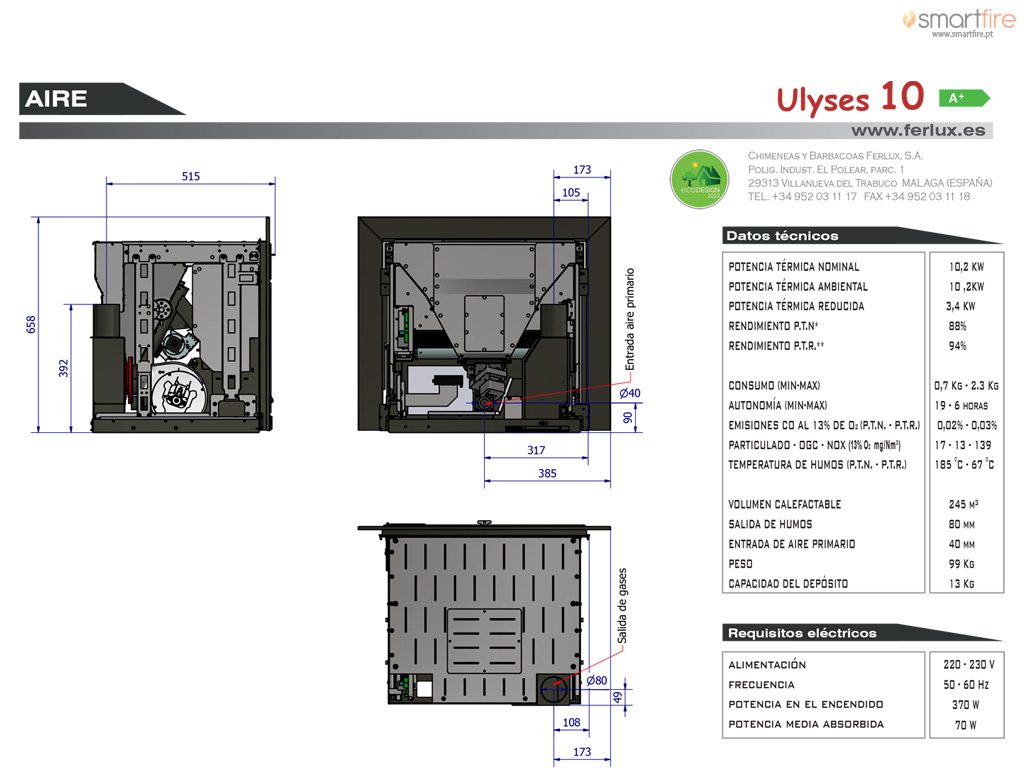Click the 658 height dimension
The height and width of the screenshot is (768, 1024).
31,325
